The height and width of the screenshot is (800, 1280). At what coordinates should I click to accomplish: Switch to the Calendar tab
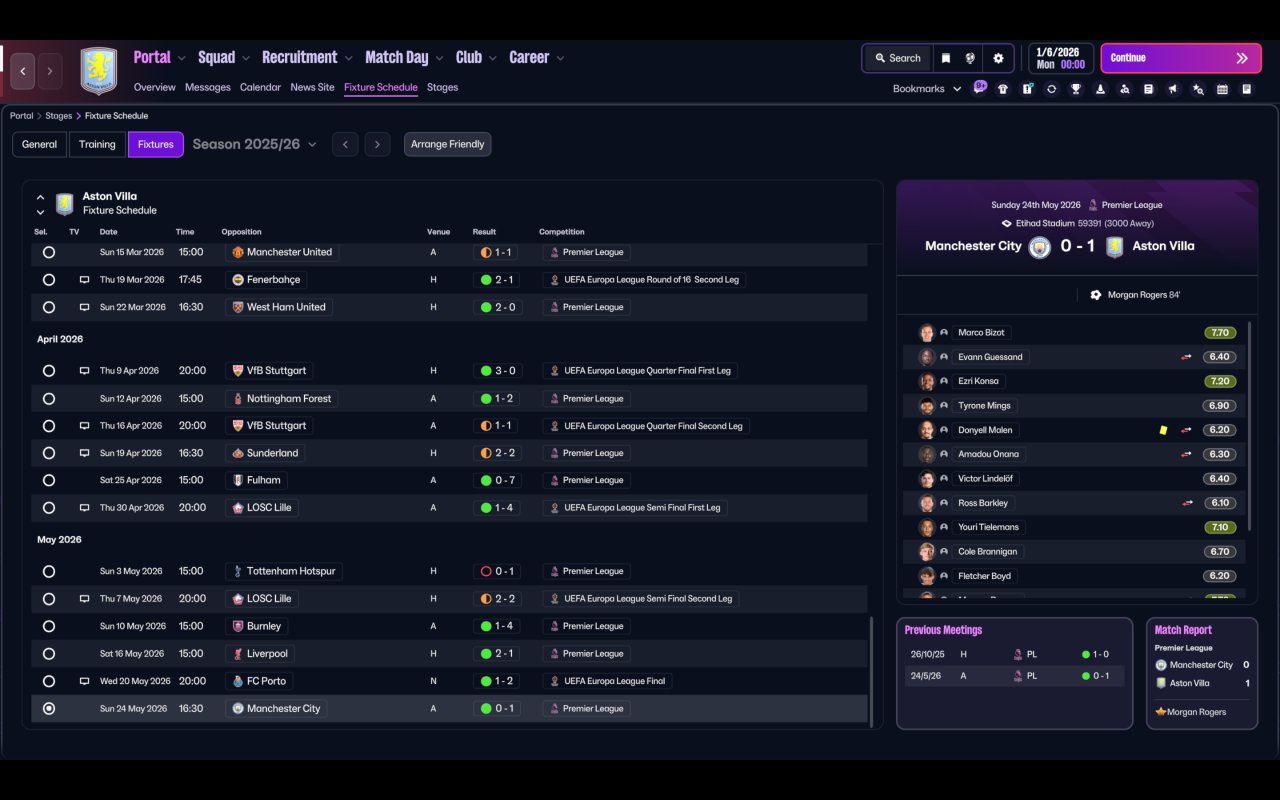click(260, 87)
